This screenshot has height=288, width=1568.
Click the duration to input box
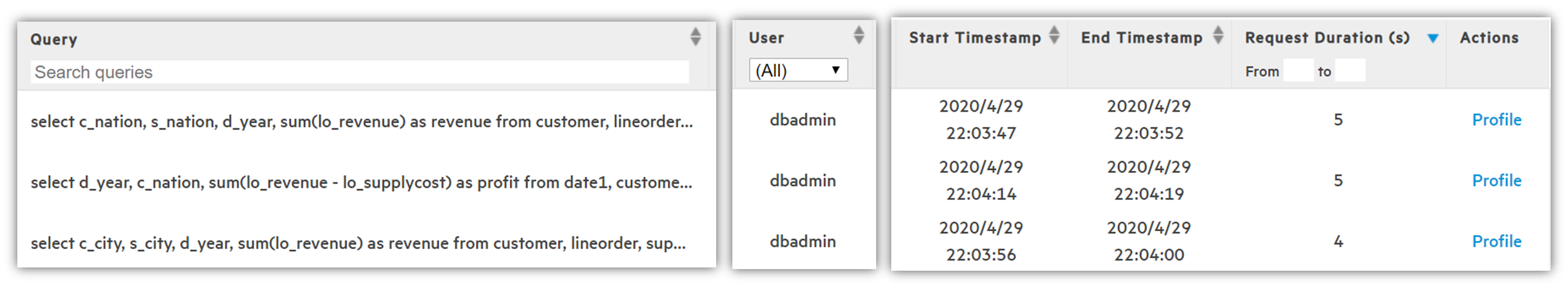(1350, 71)
